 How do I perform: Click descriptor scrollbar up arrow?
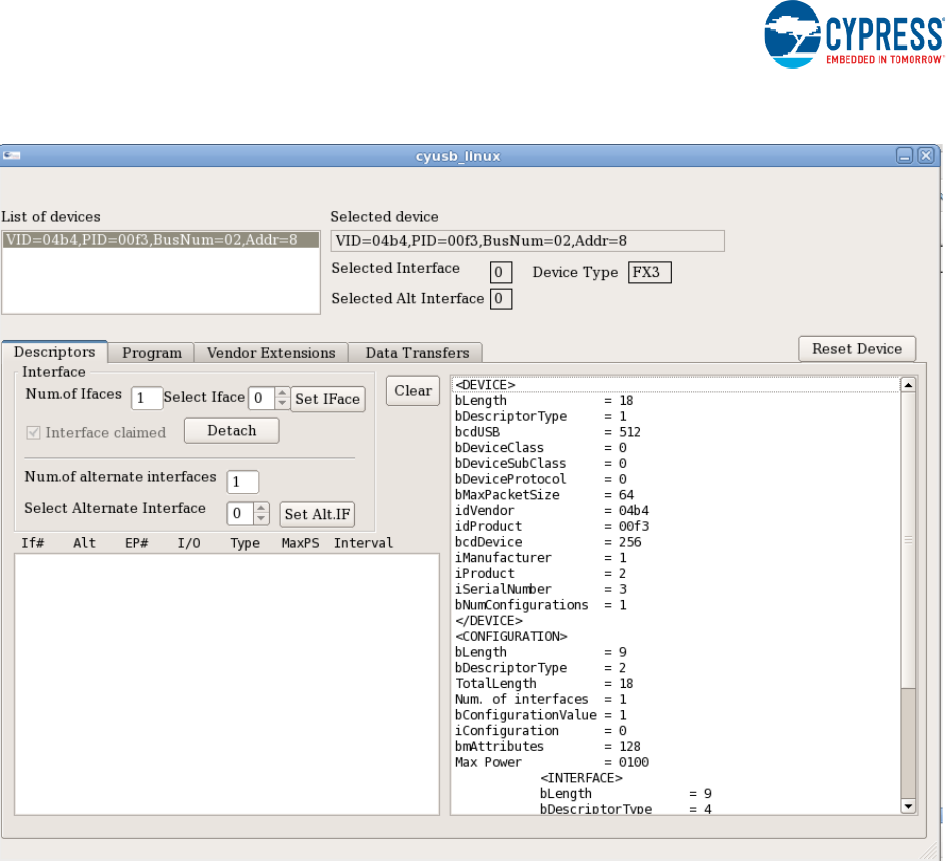pyautogui.click(x=908, y=384)
